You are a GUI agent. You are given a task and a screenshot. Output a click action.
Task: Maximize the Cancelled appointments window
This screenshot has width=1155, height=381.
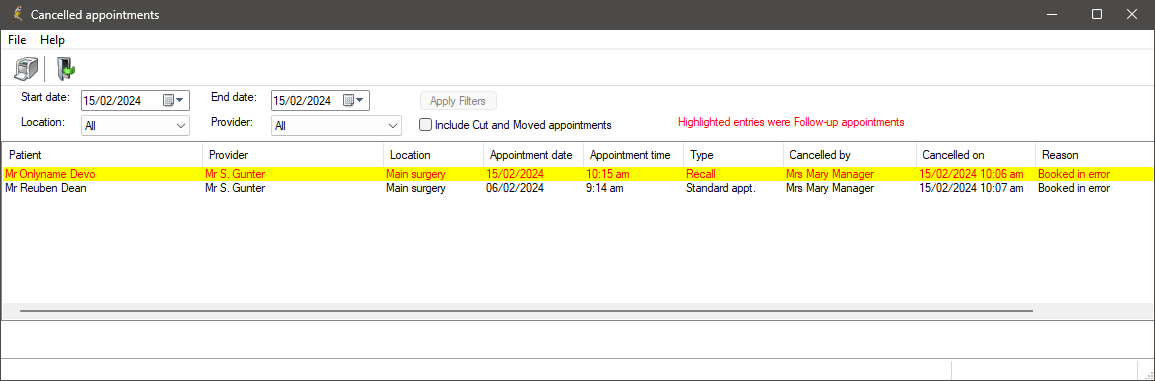point(1097,14)
